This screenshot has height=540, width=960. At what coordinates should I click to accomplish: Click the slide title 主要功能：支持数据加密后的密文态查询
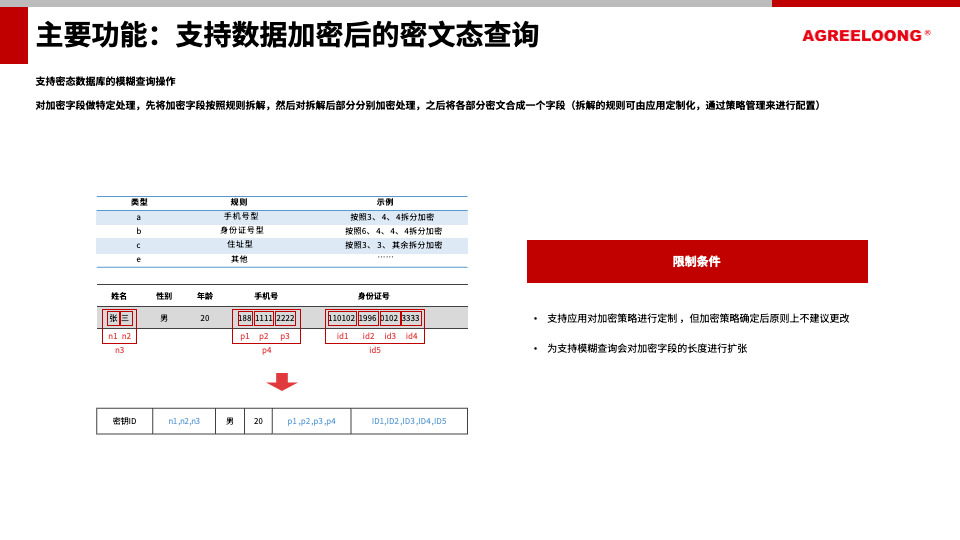click(x=287, y=35)
